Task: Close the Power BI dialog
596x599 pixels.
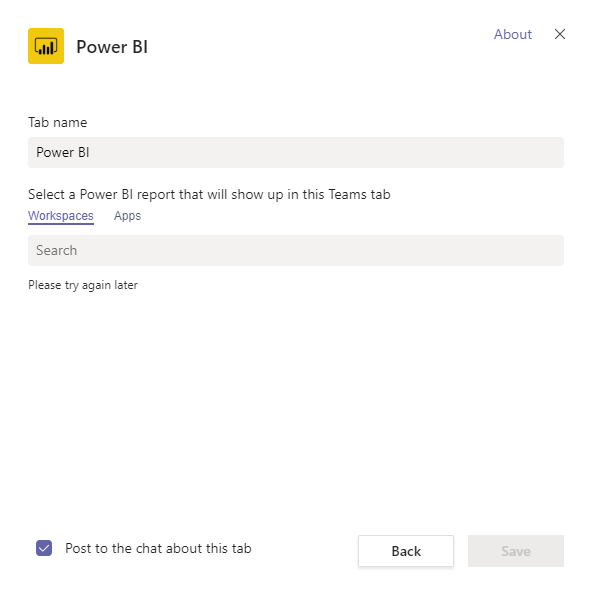Action: pyautogui.click(x=560, y=34)
